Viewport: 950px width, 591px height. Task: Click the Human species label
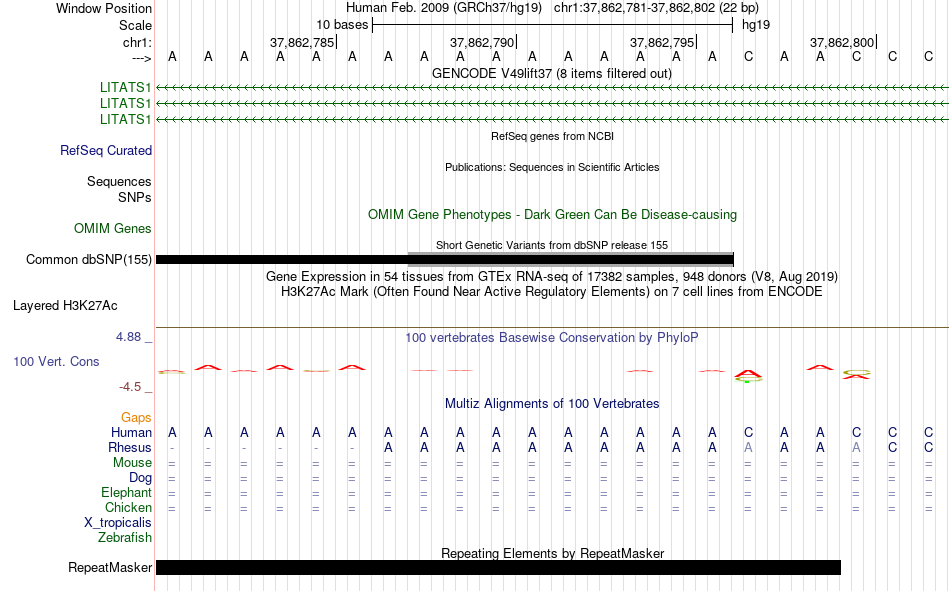coord(131,433)
